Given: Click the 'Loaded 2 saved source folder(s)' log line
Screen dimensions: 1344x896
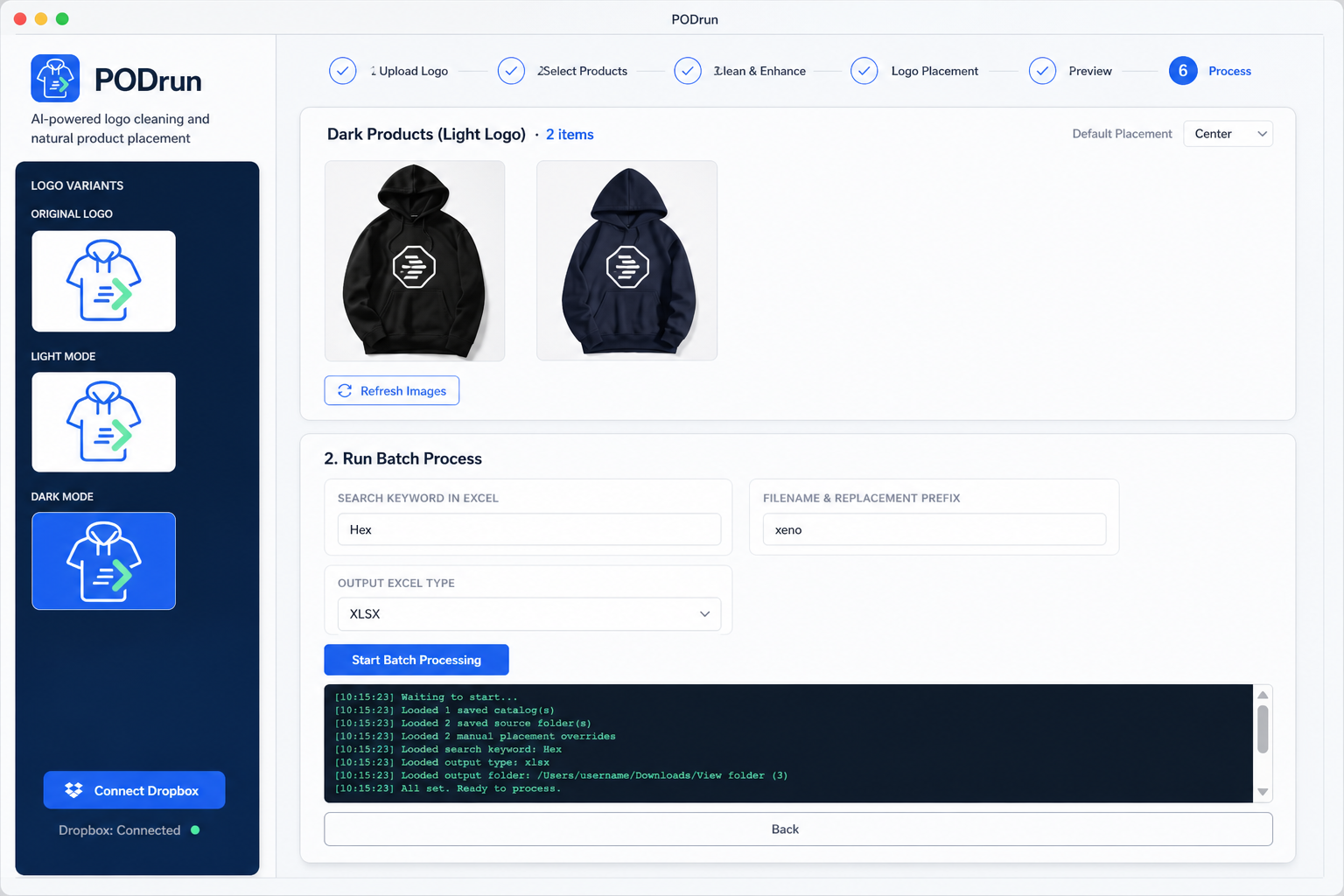Looking at the screenshot, I should 463,724.
